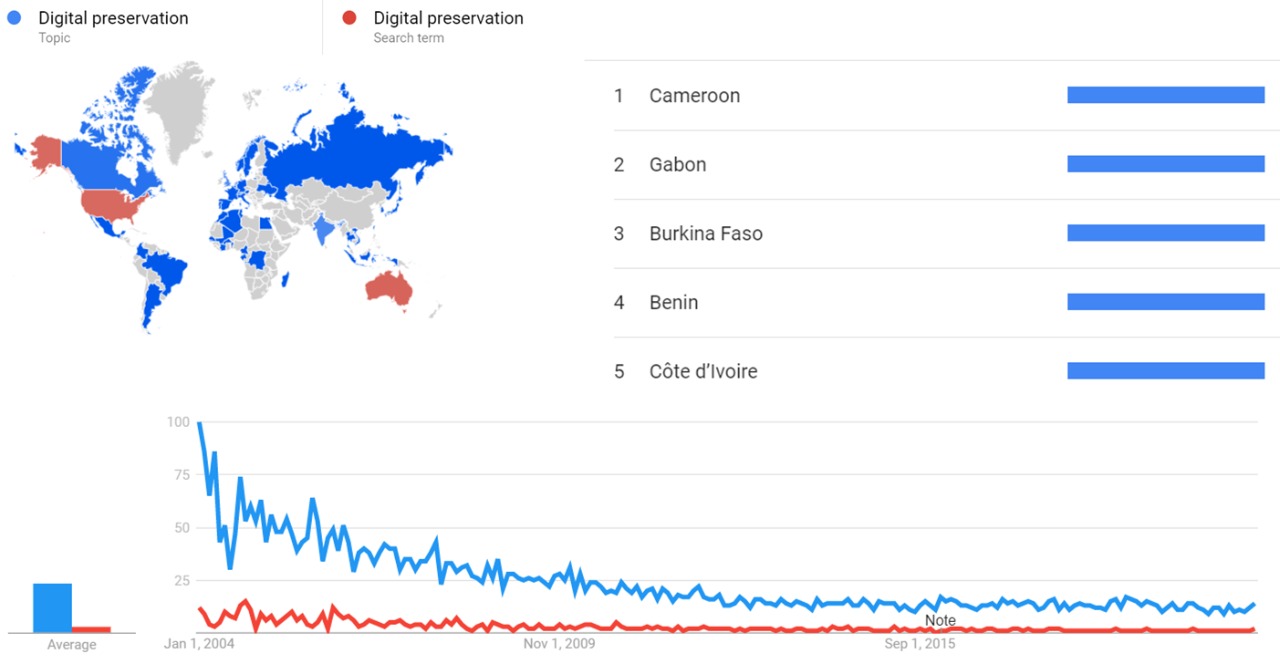The image size is (1280, 664).
Task: Click the blue Digital preservation Topic dot
Action: tap(14, 18)
